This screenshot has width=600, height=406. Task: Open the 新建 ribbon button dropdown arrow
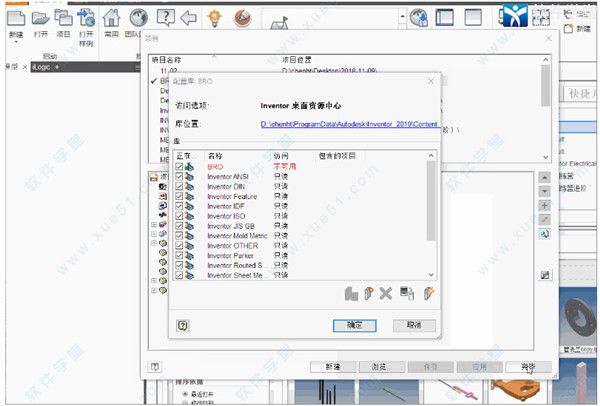tap(16, 42)
